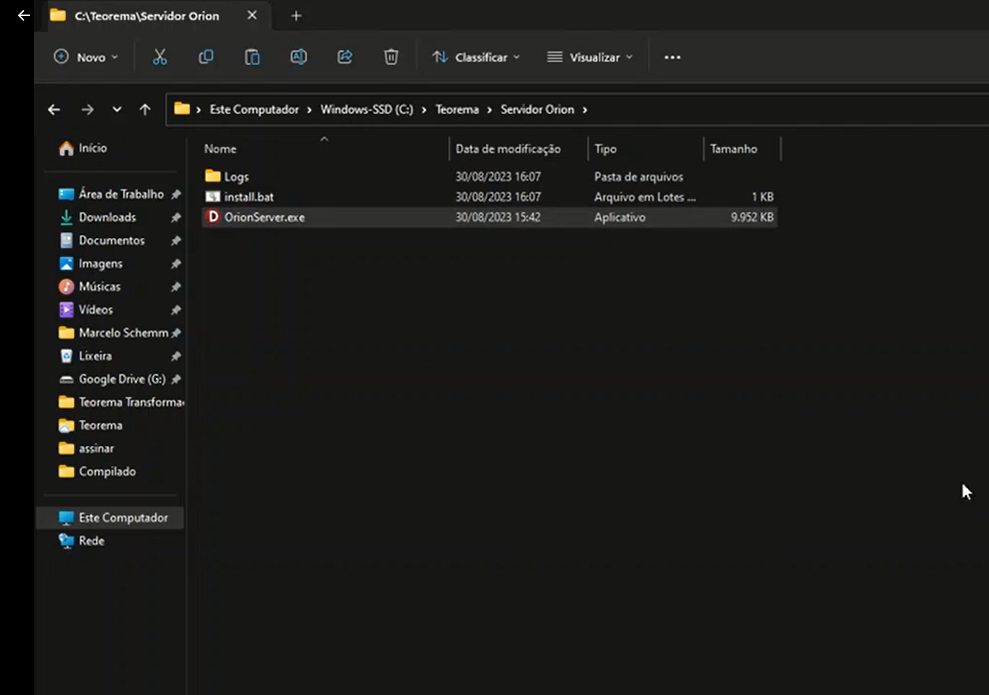This screenshot has height=695, width=989.
Task: Open Lixeira recycle bin in sidebar
Action: click(85, 356)
